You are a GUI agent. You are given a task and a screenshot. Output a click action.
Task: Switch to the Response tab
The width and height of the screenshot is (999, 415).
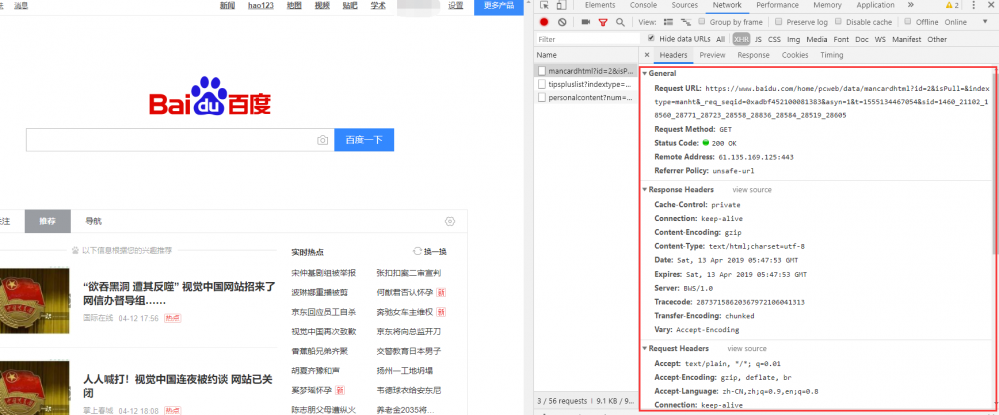[754, 55]
